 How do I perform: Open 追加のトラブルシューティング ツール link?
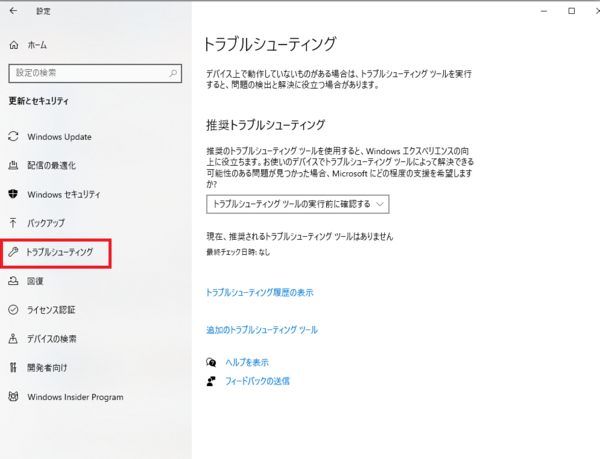point(262,330)
